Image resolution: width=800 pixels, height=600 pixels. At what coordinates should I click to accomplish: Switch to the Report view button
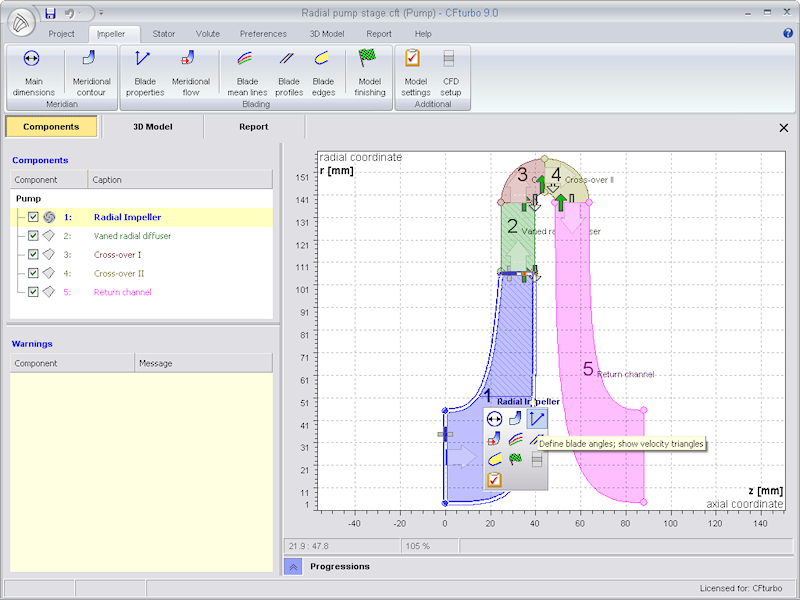coord(254,127)
